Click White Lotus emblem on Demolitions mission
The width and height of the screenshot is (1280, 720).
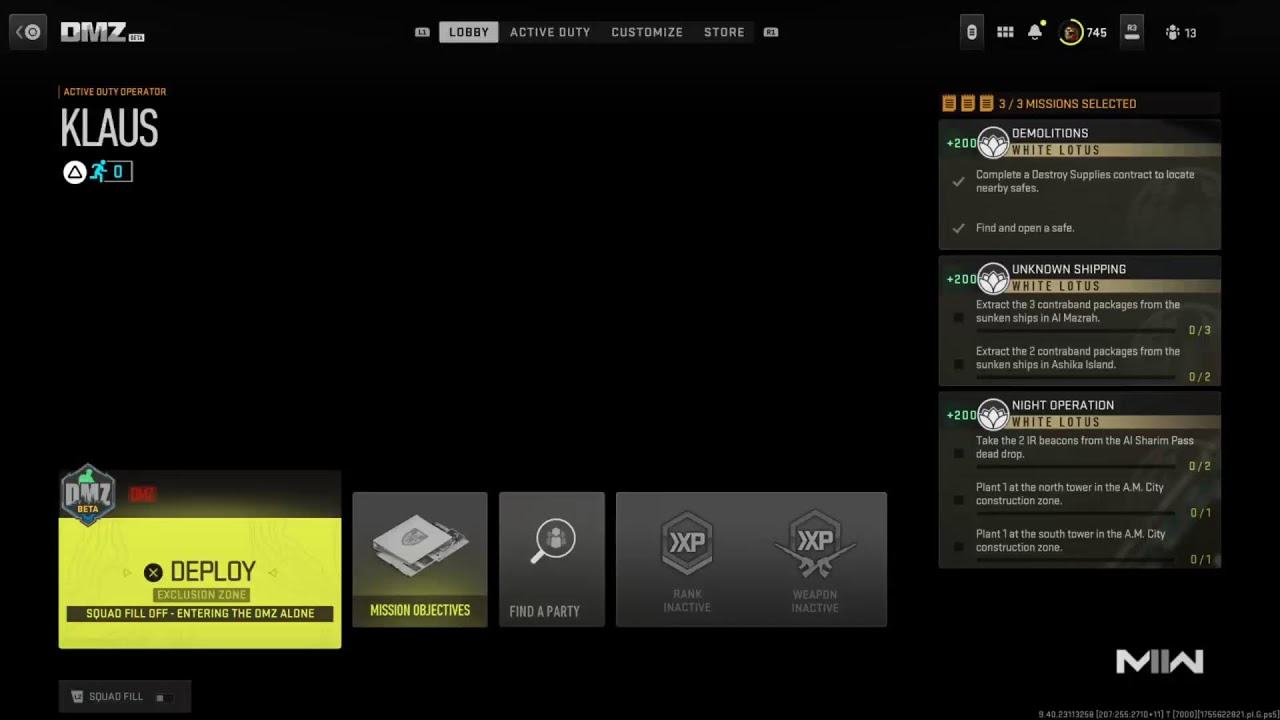[x=993, y=143]
